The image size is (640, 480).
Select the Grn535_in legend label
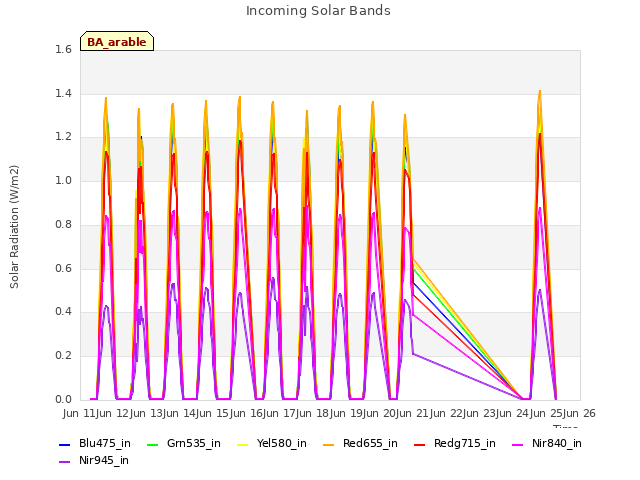tap(193, 444)
